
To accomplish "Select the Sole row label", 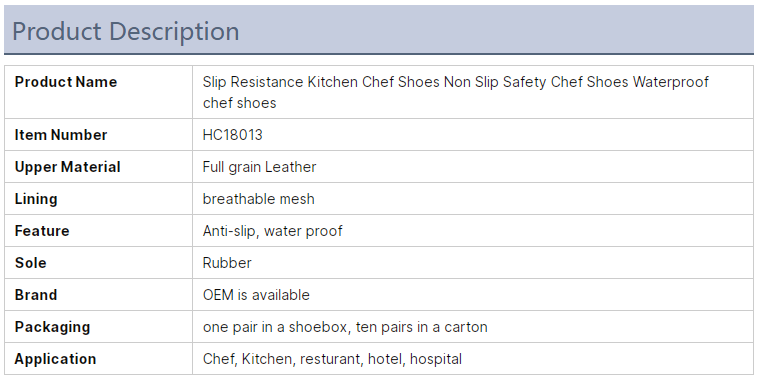I will [x=30, y=263].
